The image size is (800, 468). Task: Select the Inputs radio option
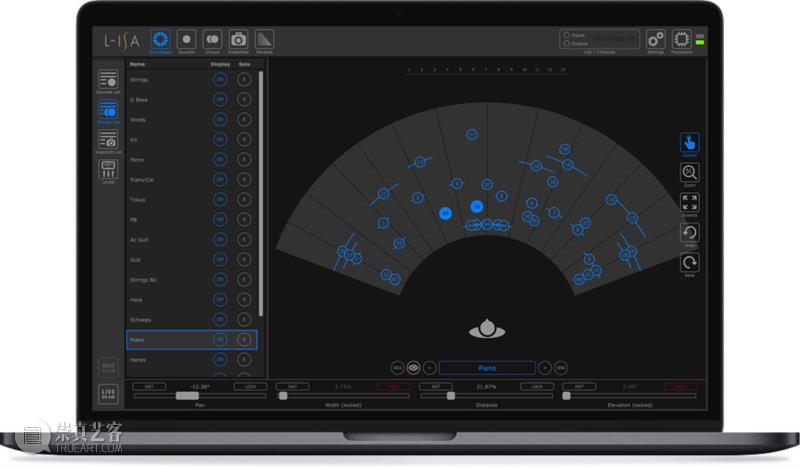[566, 35]
